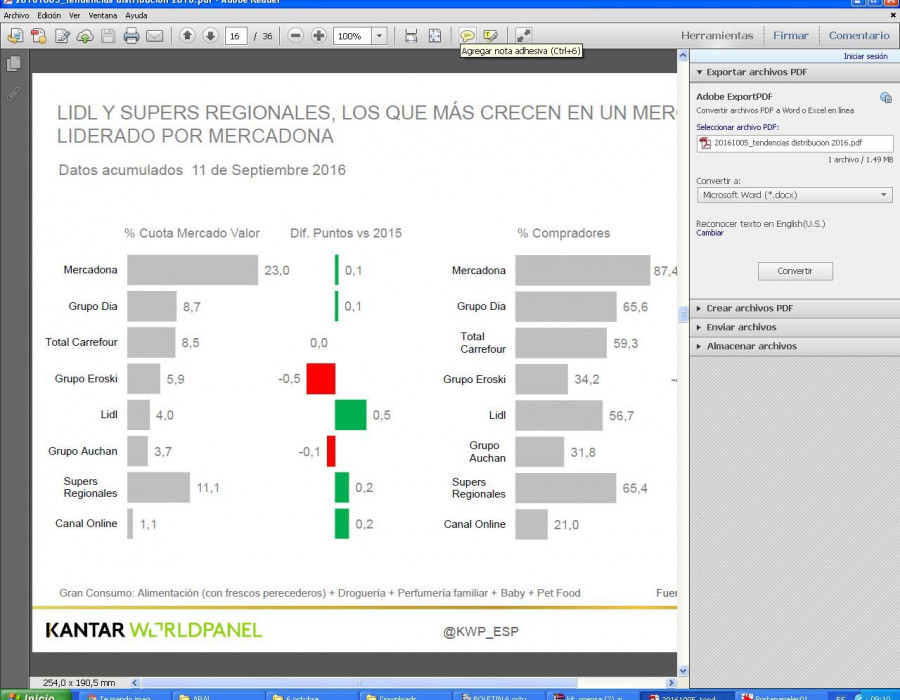Click the 100% zoom level field

tap(352, 36)
